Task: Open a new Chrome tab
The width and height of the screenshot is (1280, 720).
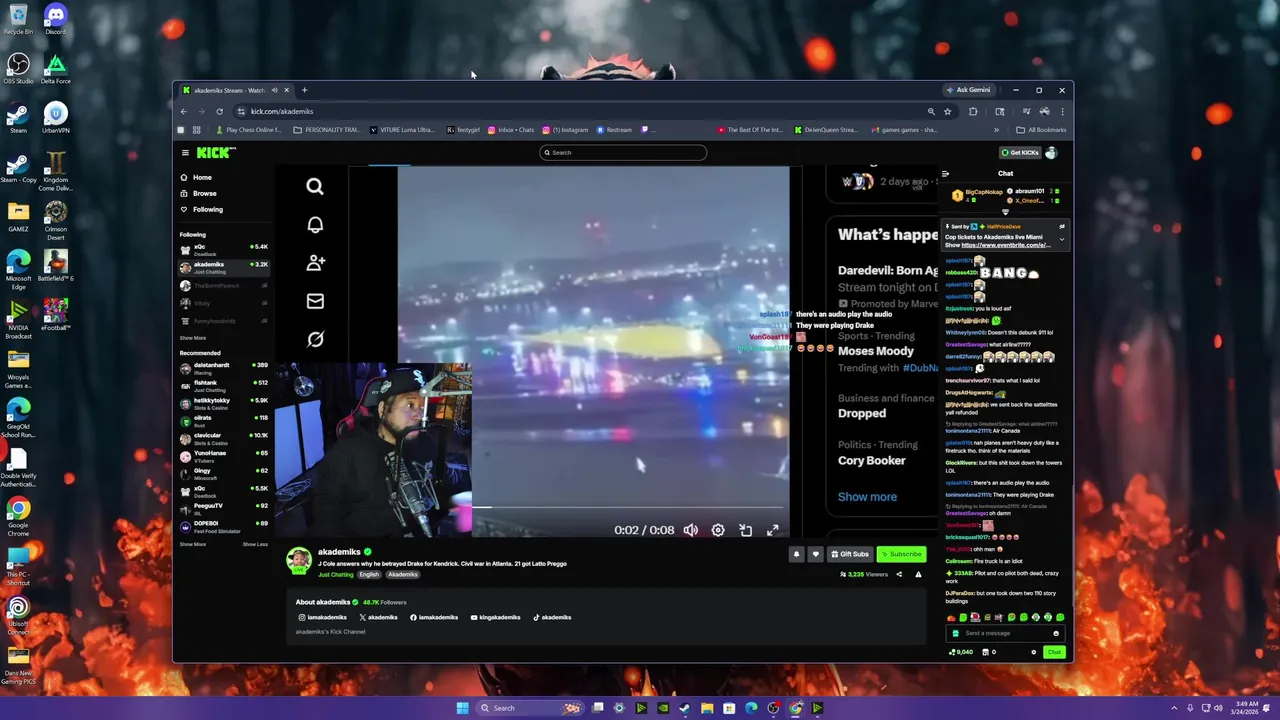Action: point(304,90)
